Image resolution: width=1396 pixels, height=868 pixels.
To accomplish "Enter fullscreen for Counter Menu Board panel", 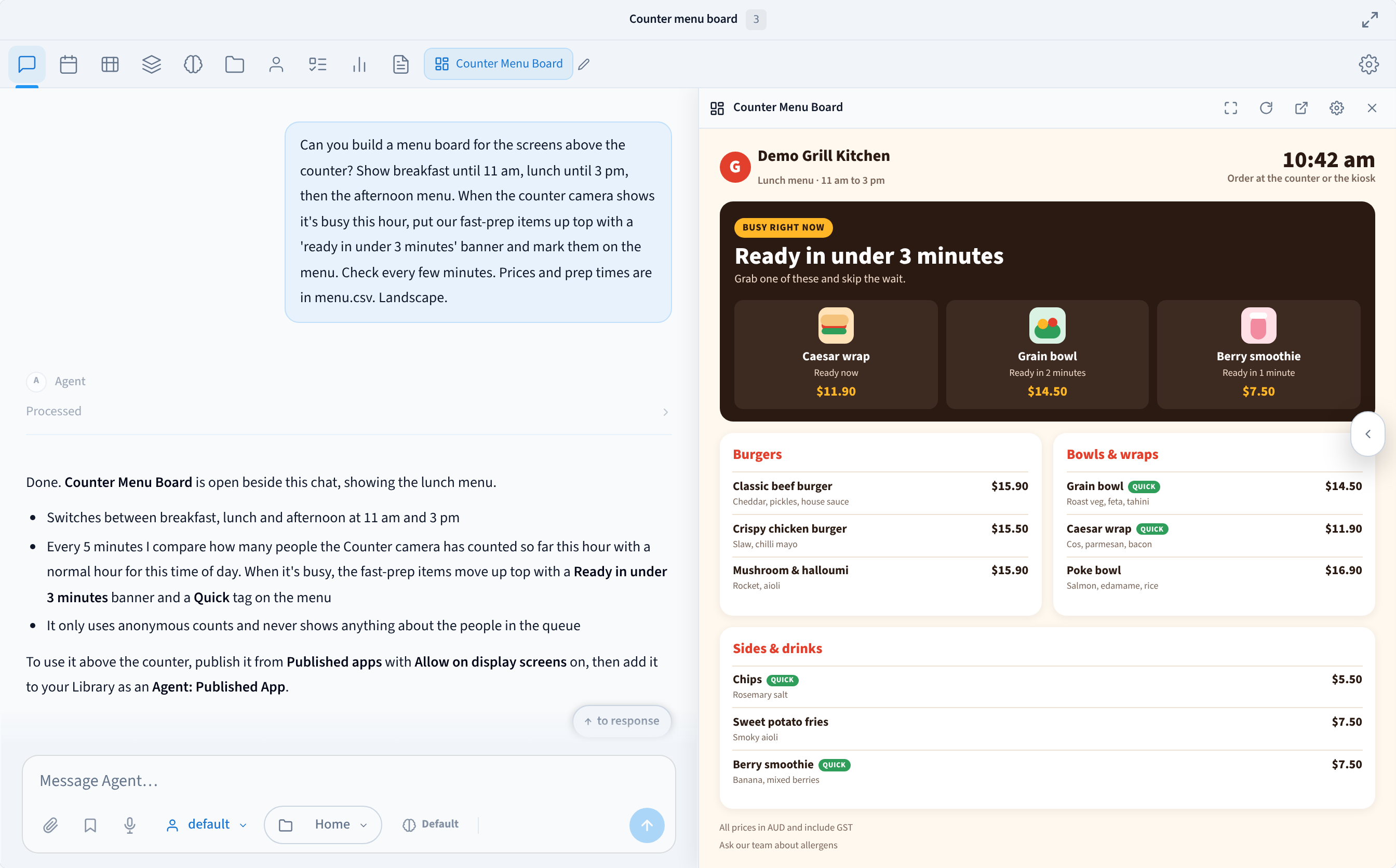I will pos(1231,108).
